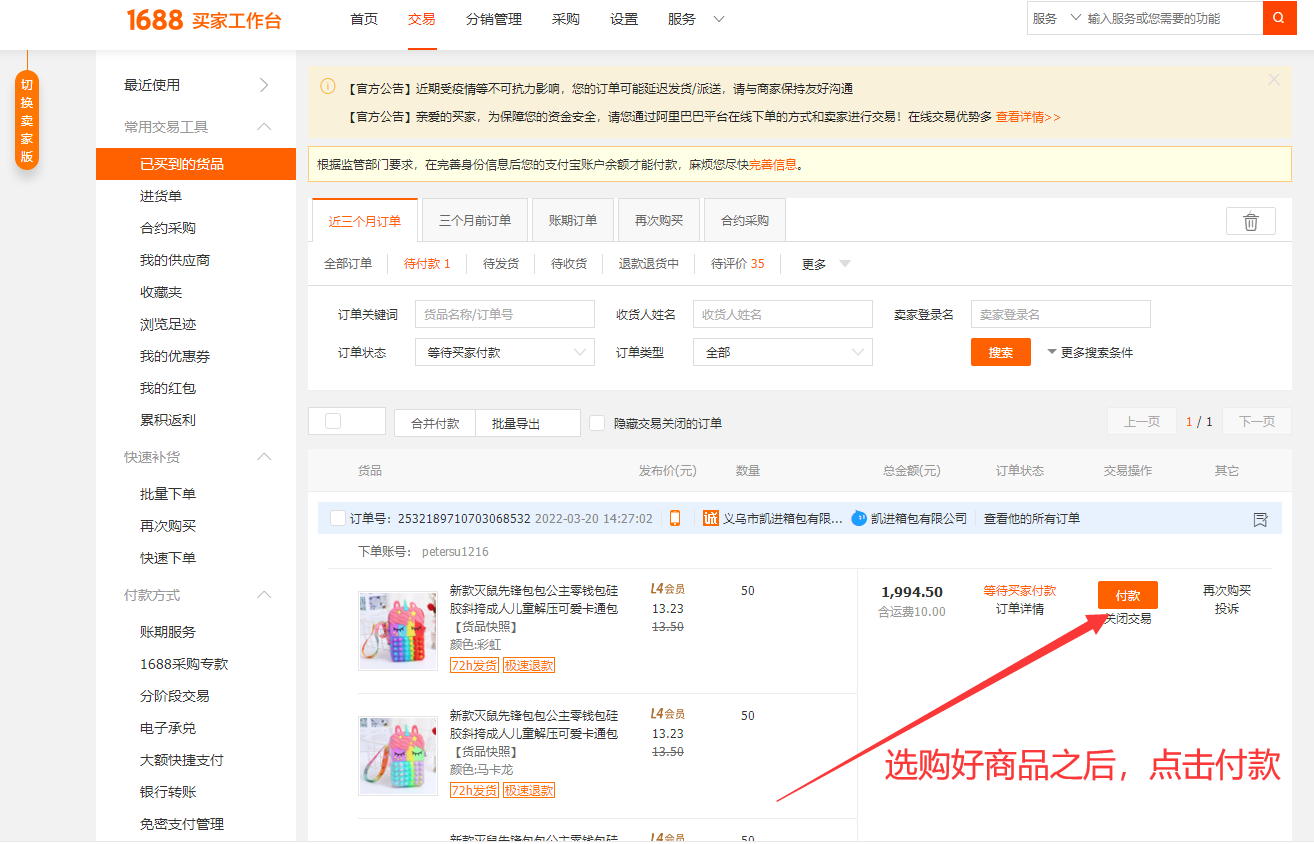1314x844 pixels.
Task: Open 分销管理 in top navigation
Action: click(494, 19)
